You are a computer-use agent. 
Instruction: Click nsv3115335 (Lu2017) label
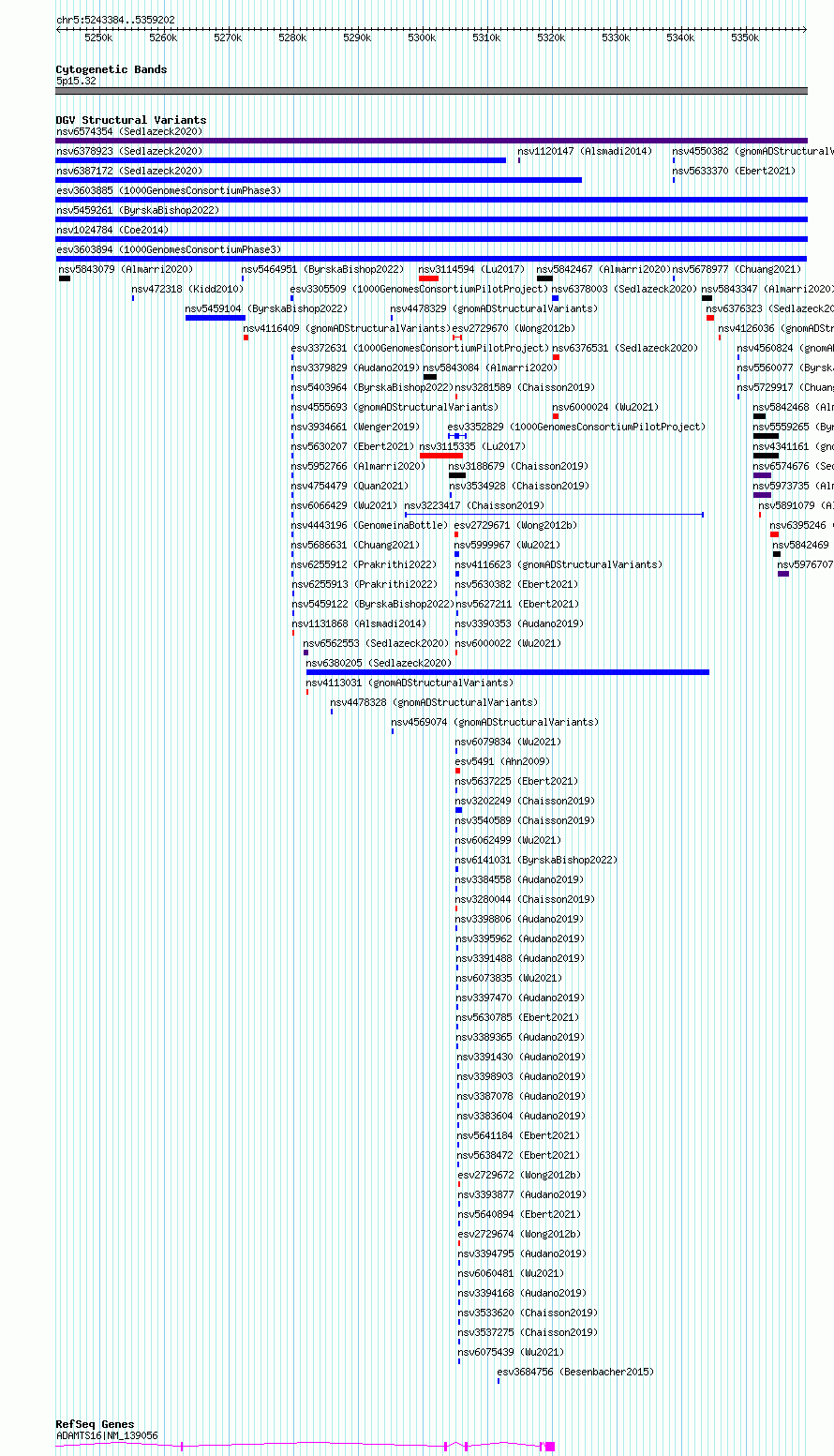pos(472,446)
